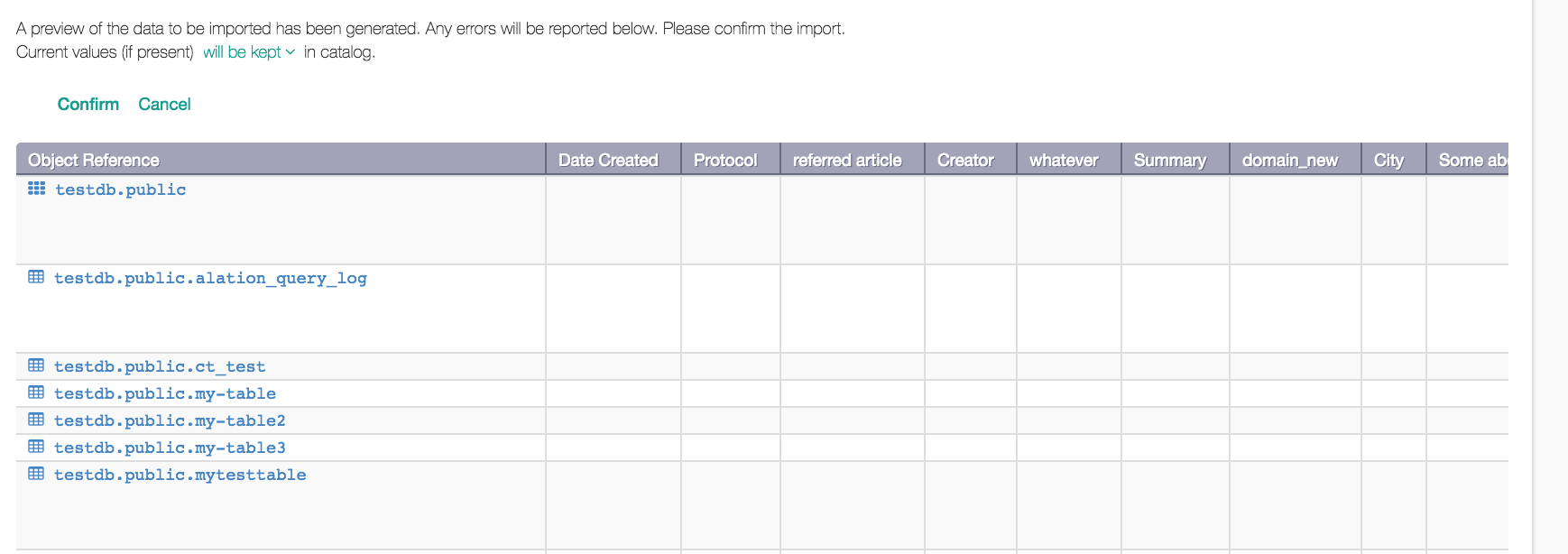Screen dimensions: 1568x554
Task: Open testdb.public schema link
Action: point(121,189)
